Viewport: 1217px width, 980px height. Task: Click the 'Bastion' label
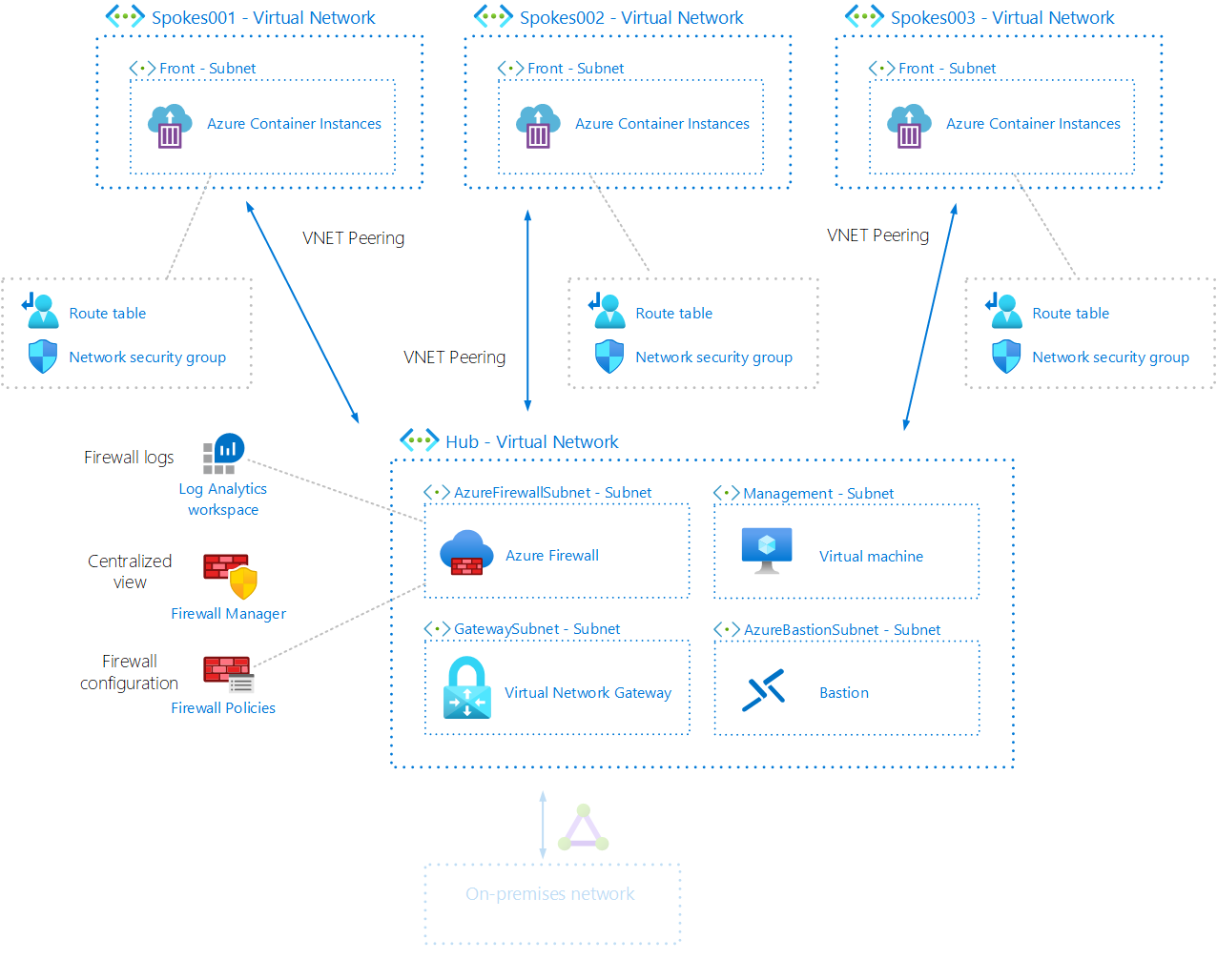[844, 693]
